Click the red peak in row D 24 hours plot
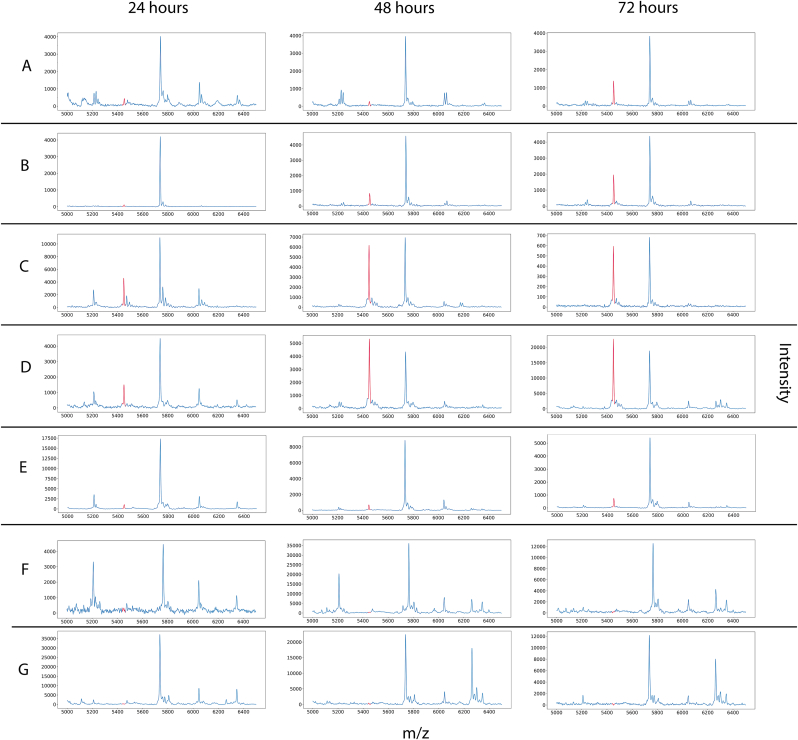The image size is (798, 740). coord(124,395)
